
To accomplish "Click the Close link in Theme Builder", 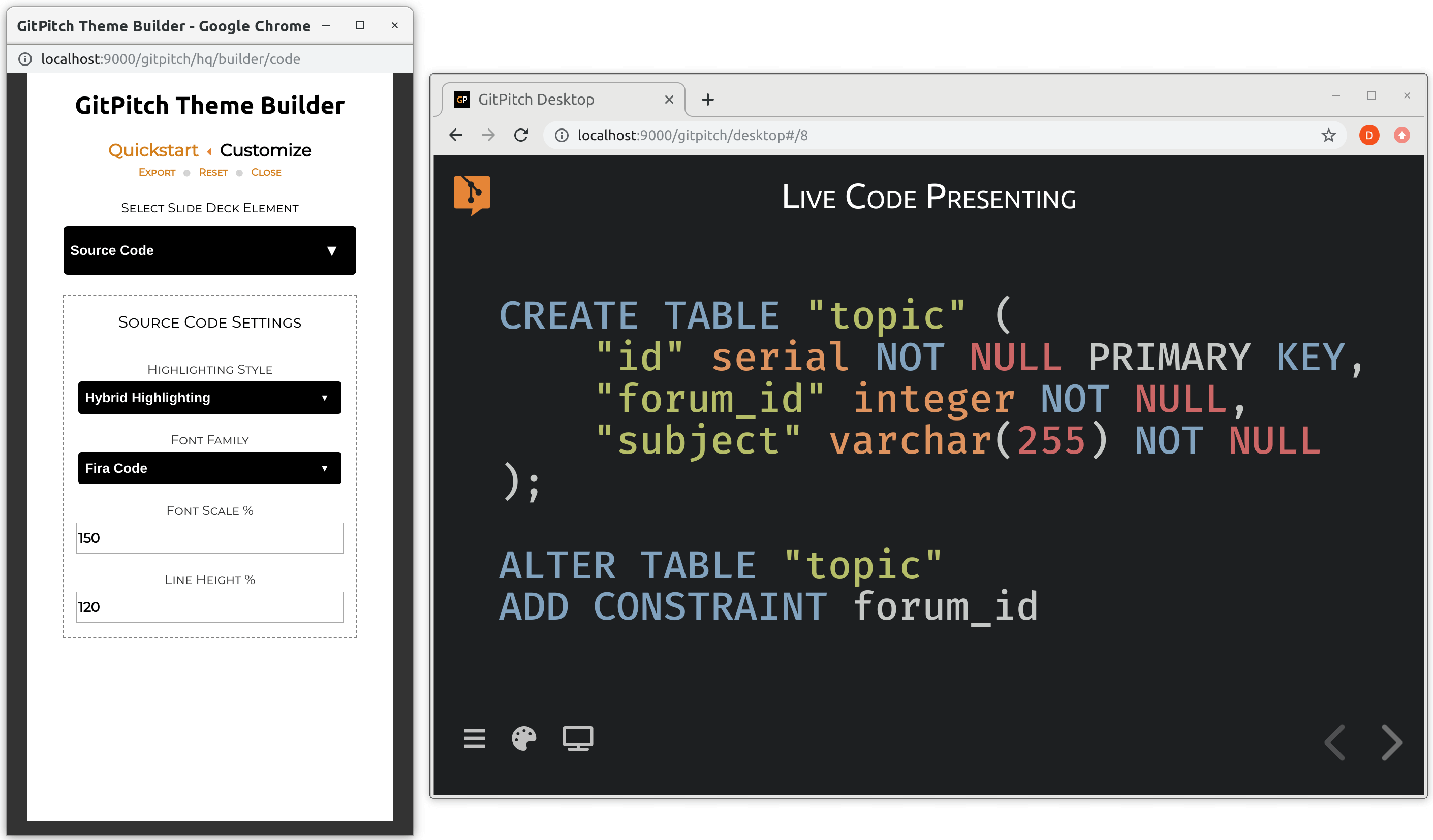I will pos(266,172).
